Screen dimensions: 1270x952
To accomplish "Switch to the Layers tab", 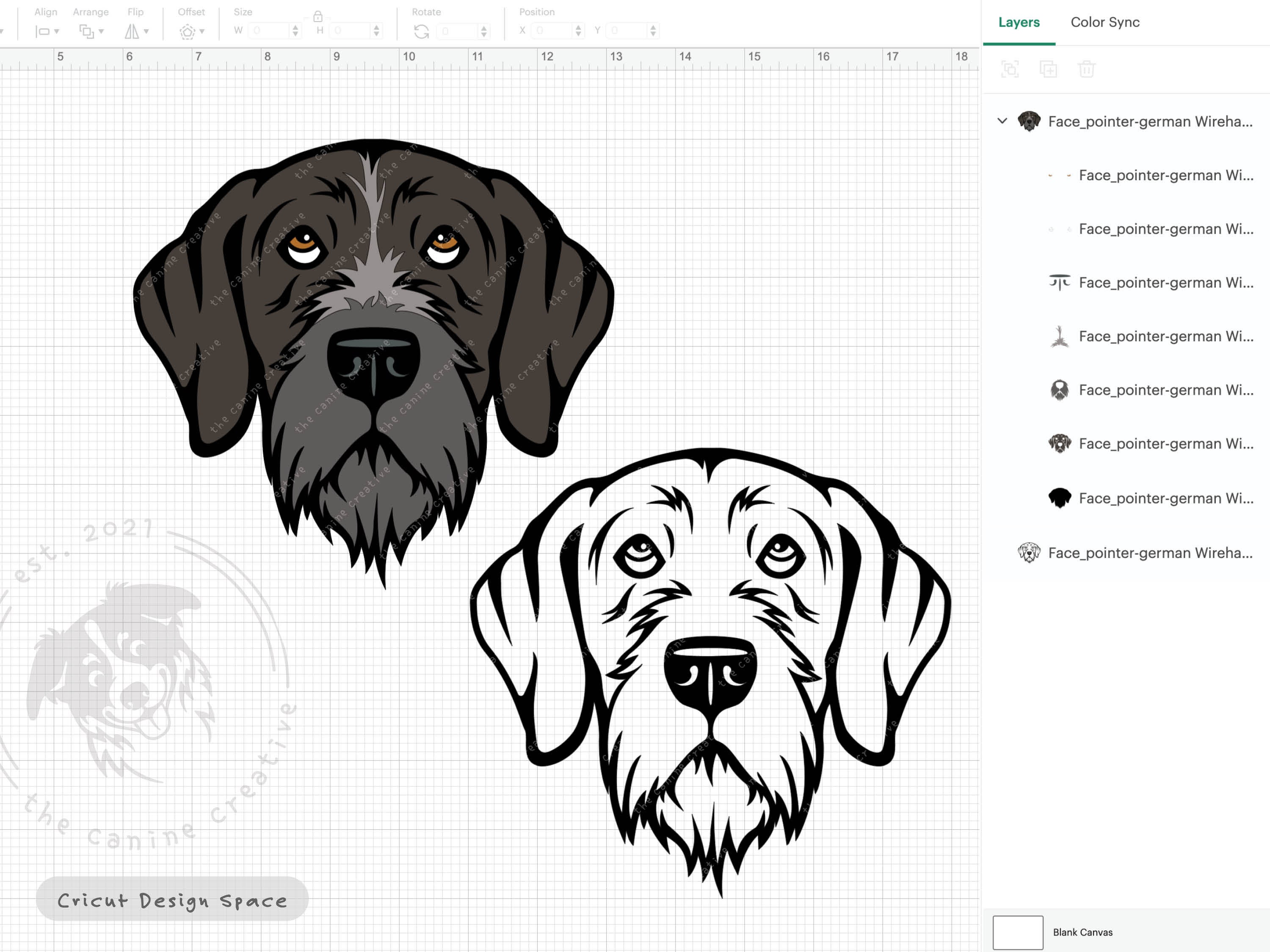I will point(1018,22).
